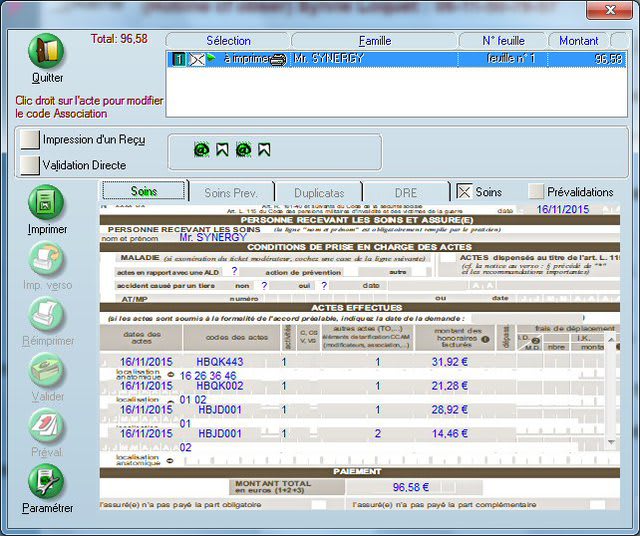
Task: Click the green Imprimer icon
Action: tap(46, 202)
